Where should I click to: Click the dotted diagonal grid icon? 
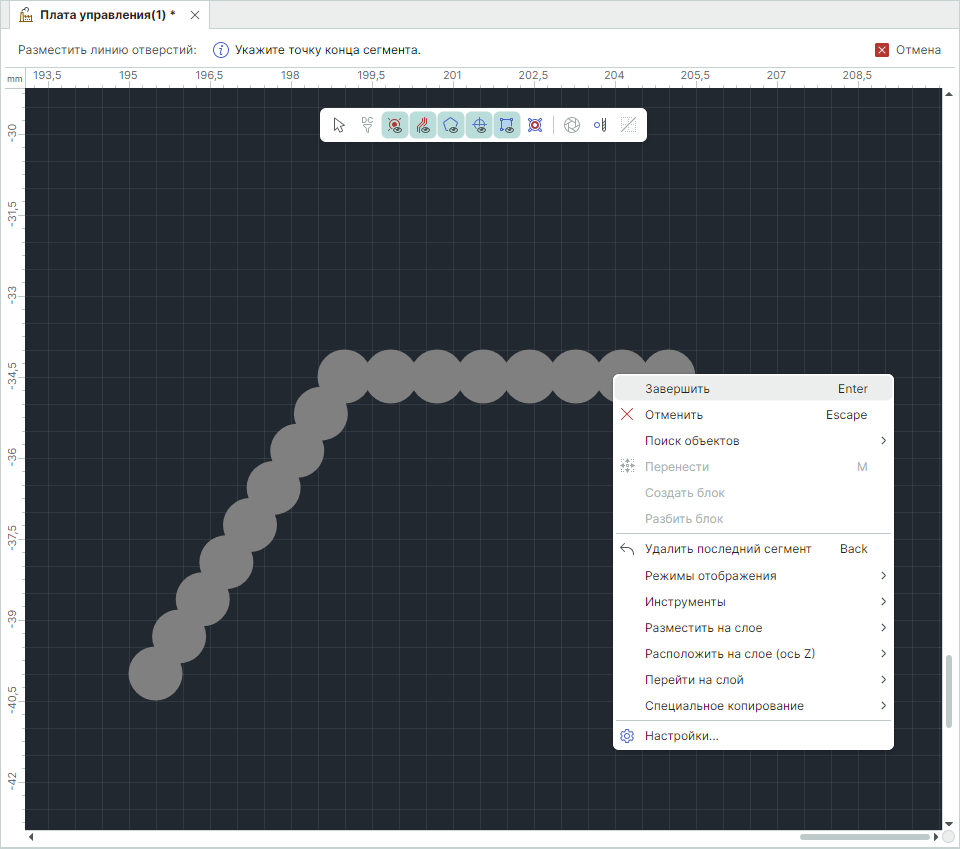(628, 125)
